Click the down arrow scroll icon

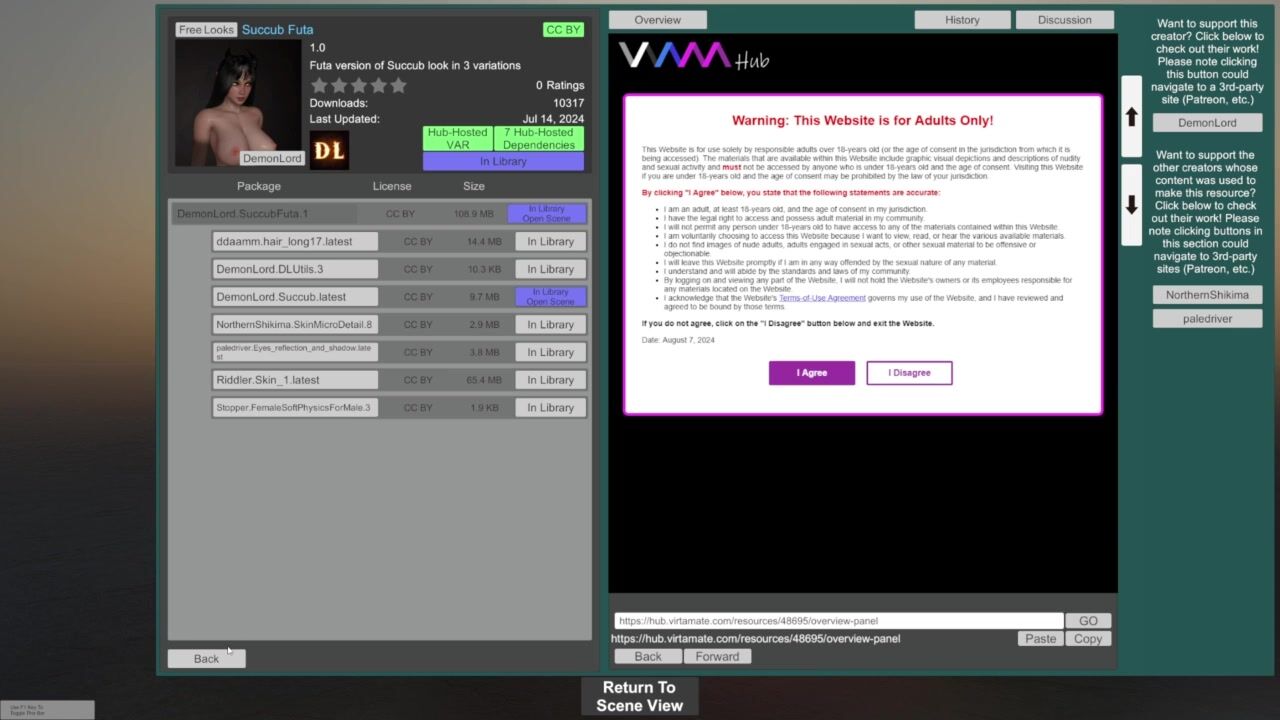click(x=1131, y=205)
